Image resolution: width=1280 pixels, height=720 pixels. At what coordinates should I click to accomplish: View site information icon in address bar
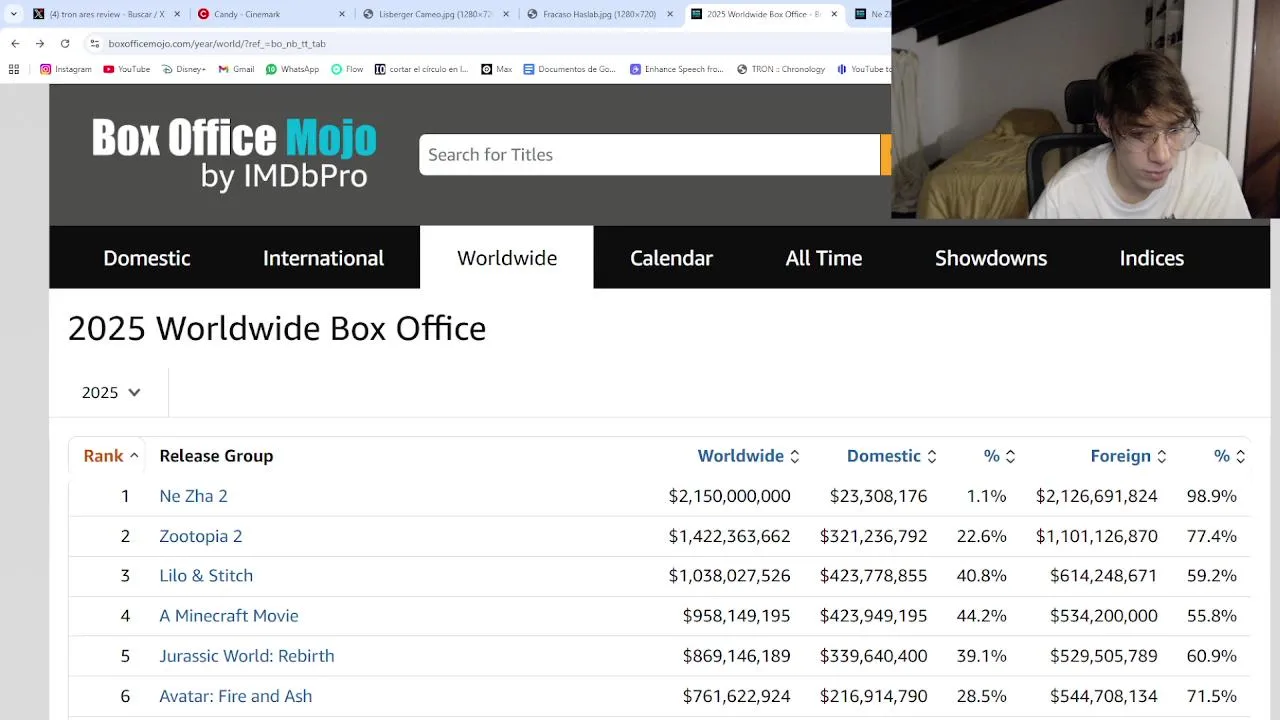95,43
